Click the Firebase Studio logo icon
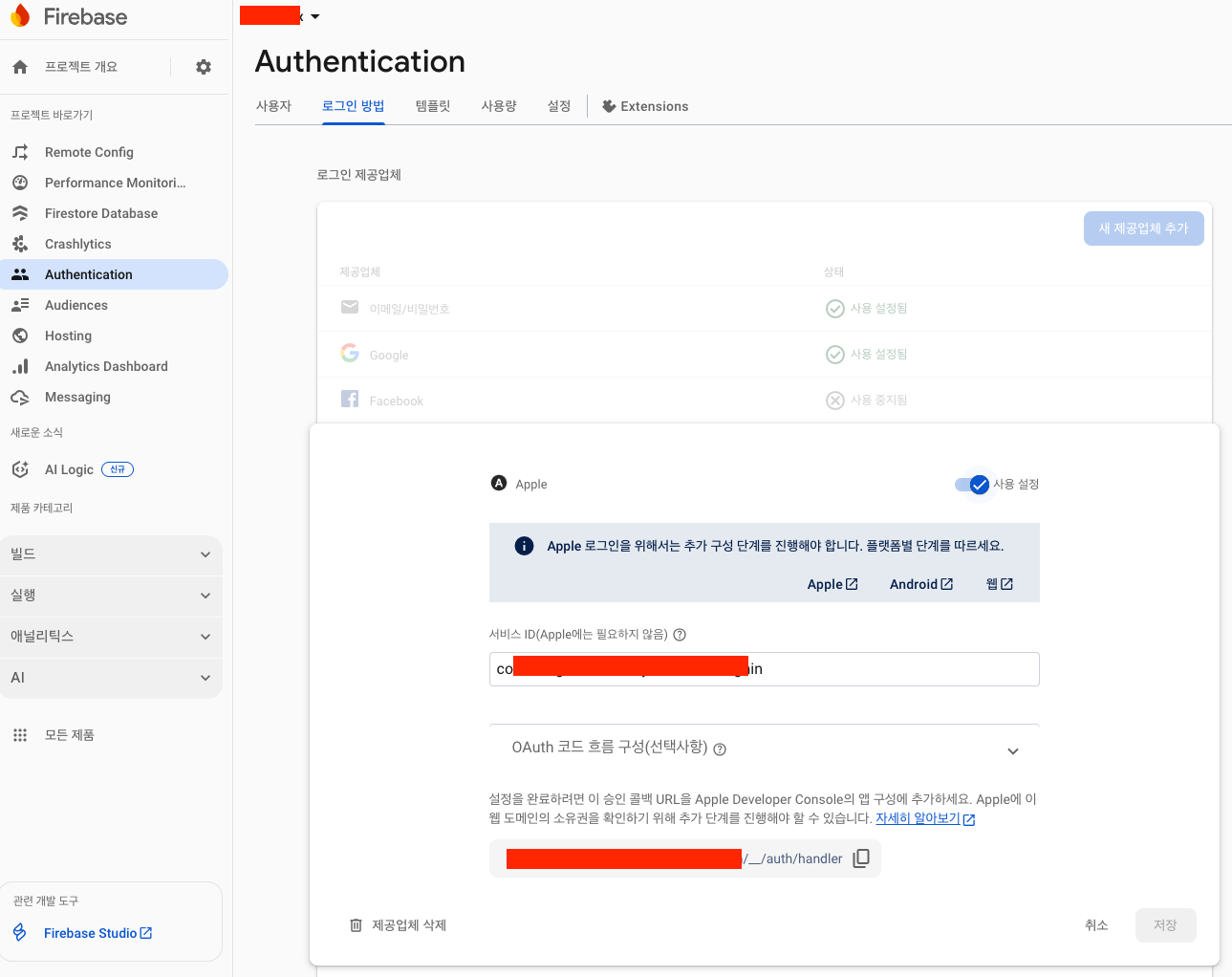 tap(20, 932)
